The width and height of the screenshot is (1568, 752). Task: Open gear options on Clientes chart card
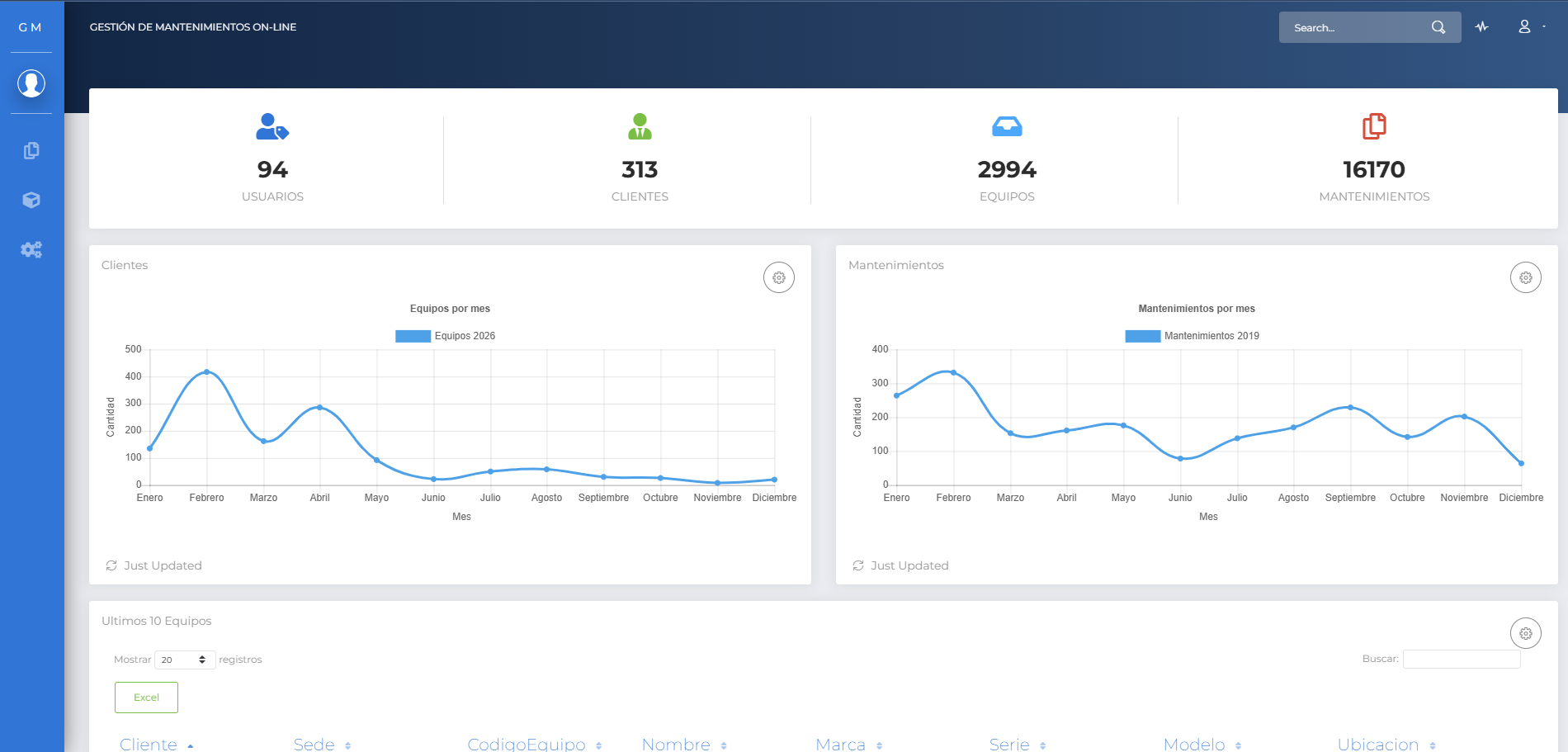[779, 277]
